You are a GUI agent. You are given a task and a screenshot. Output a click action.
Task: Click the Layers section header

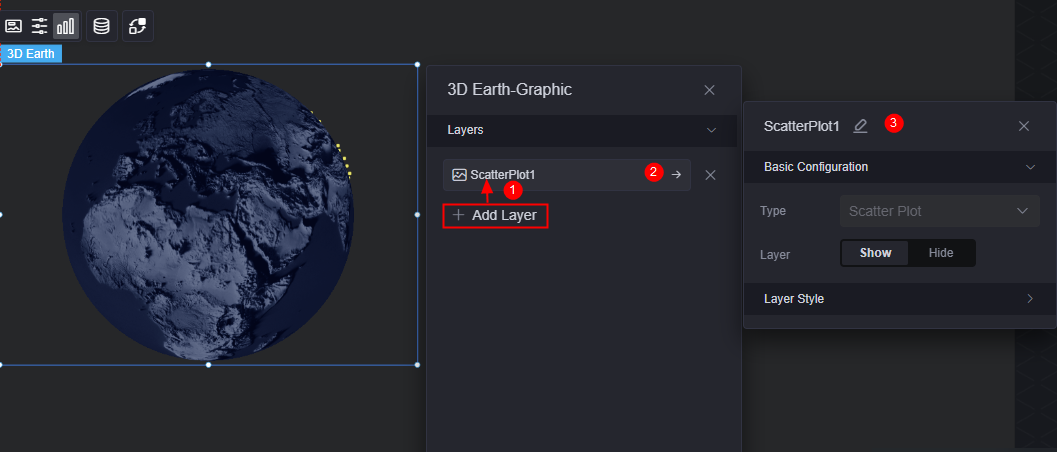(x=582, y=131)
